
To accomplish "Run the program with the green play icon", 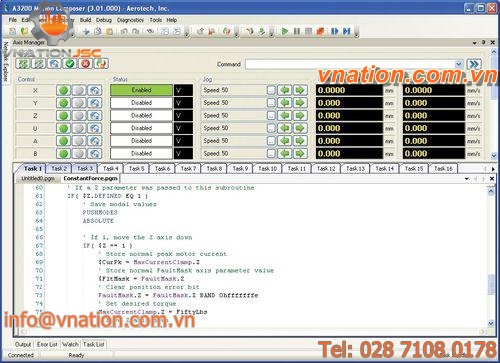I will click(x=284, y=31).
